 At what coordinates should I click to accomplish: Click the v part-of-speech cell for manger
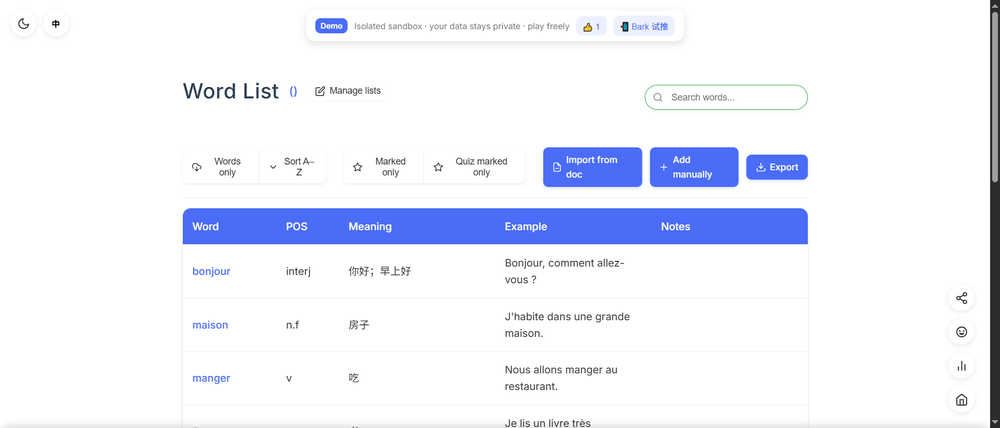pyautogui.click(x=289, y=378)
